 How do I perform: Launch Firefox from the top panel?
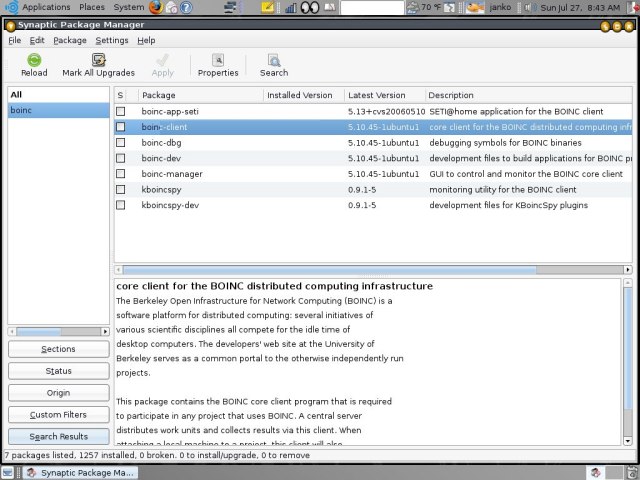pyautogui.click(x=156, y=7)
